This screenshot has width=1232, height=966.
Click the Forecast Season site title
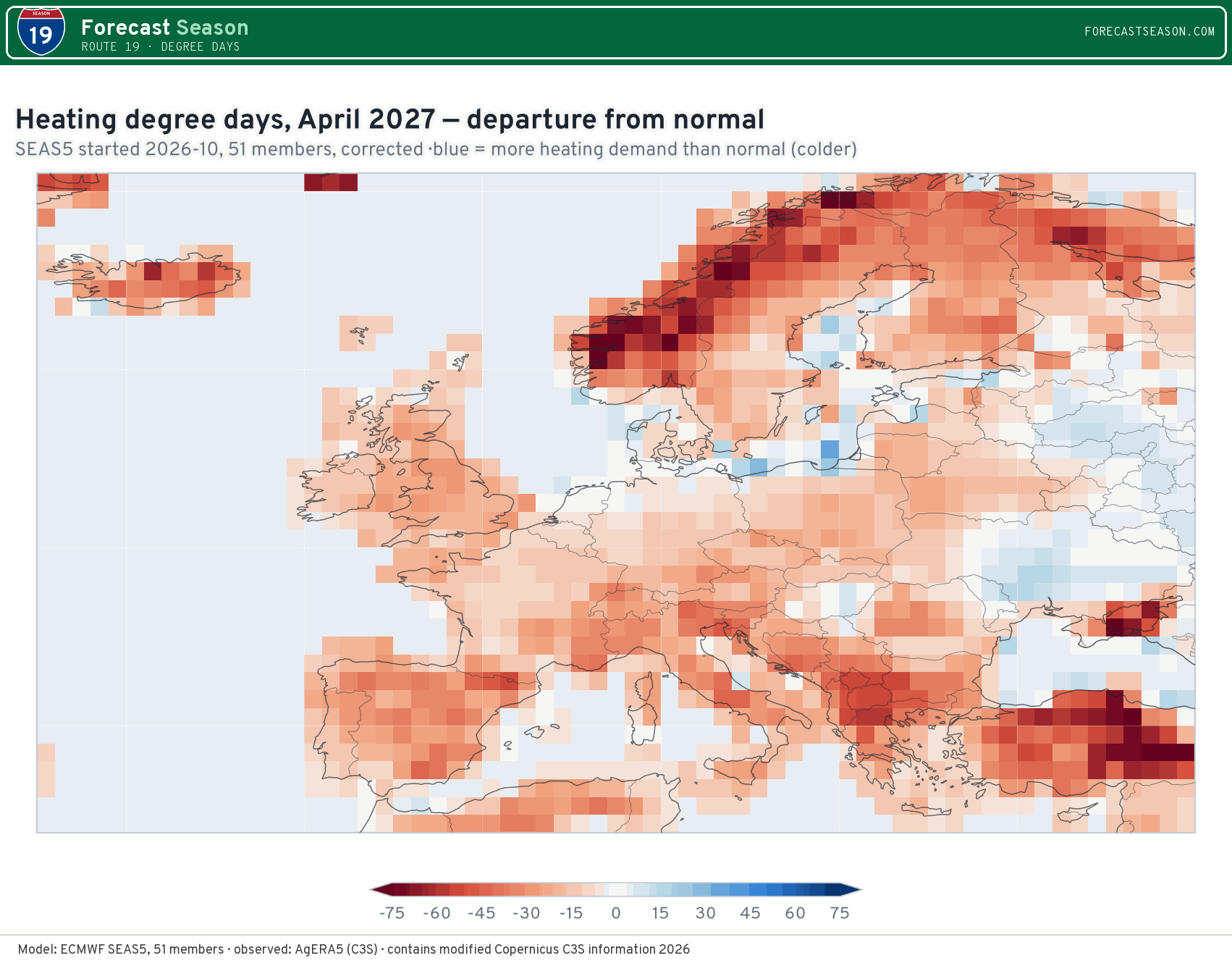pyautogui.click(x=164, y=28)
